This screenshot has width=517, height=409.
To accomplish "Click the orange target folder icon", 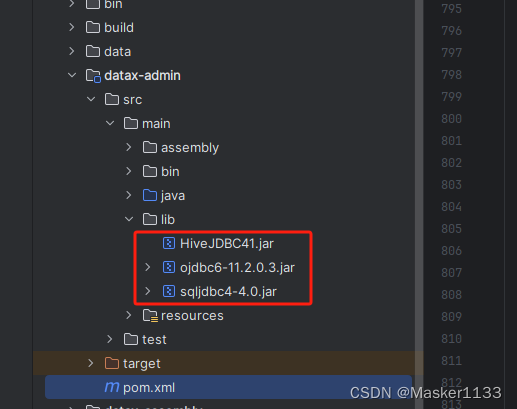I will (x=112, y=363).
